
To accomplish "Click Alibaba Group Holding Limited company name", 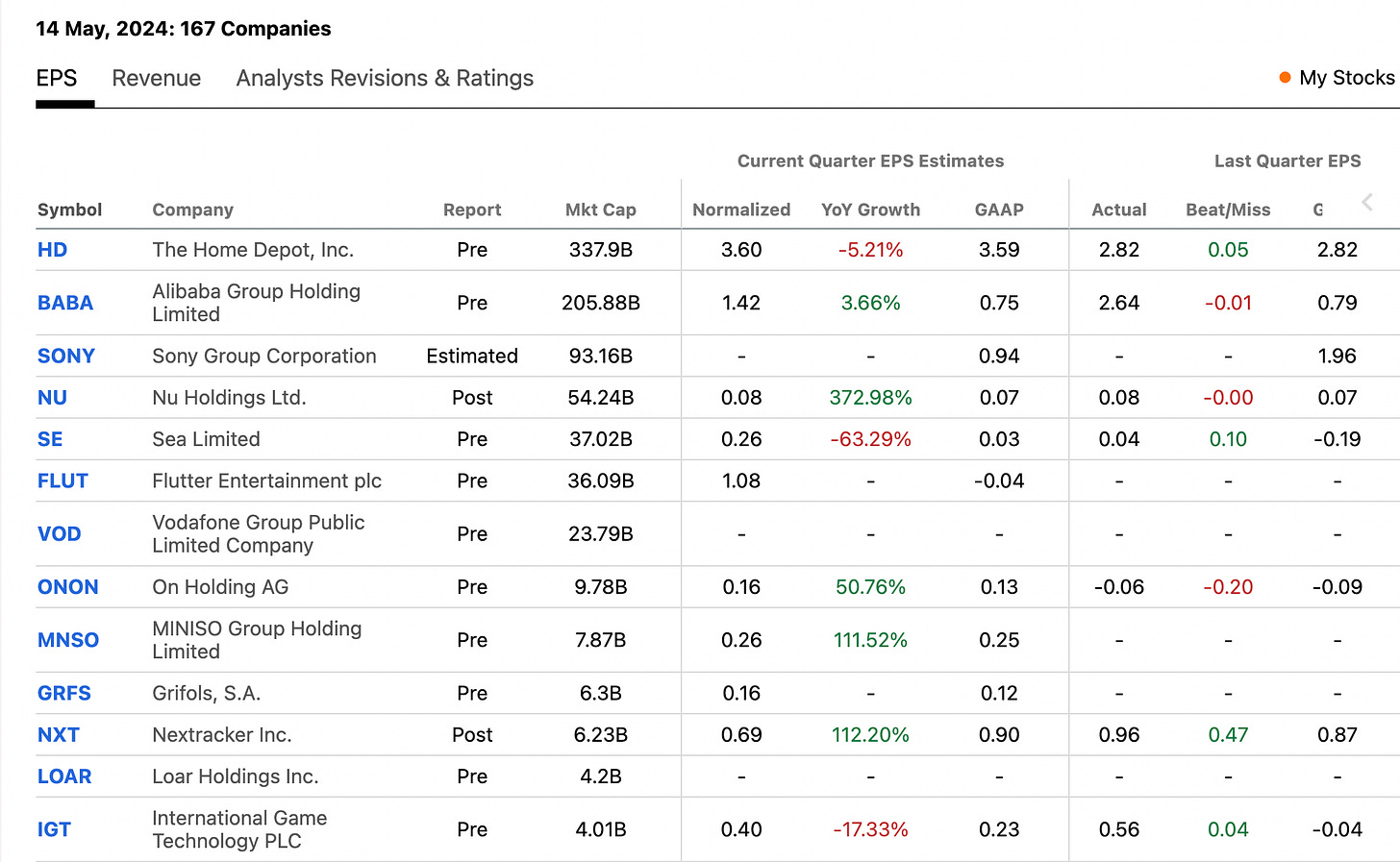I will pos(257,303).
